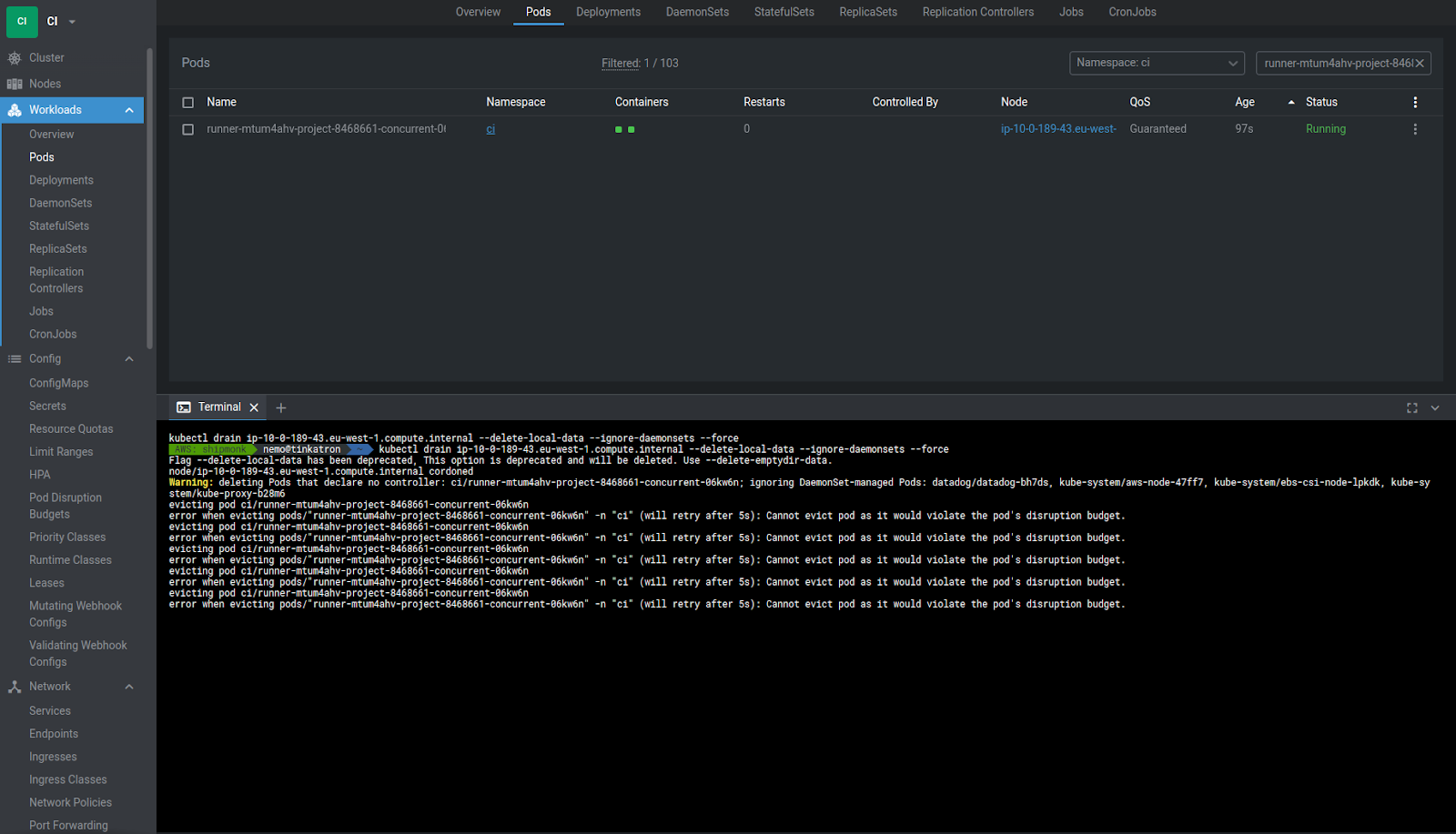
Task: Click the Config list icon
Action: (15, 359)
